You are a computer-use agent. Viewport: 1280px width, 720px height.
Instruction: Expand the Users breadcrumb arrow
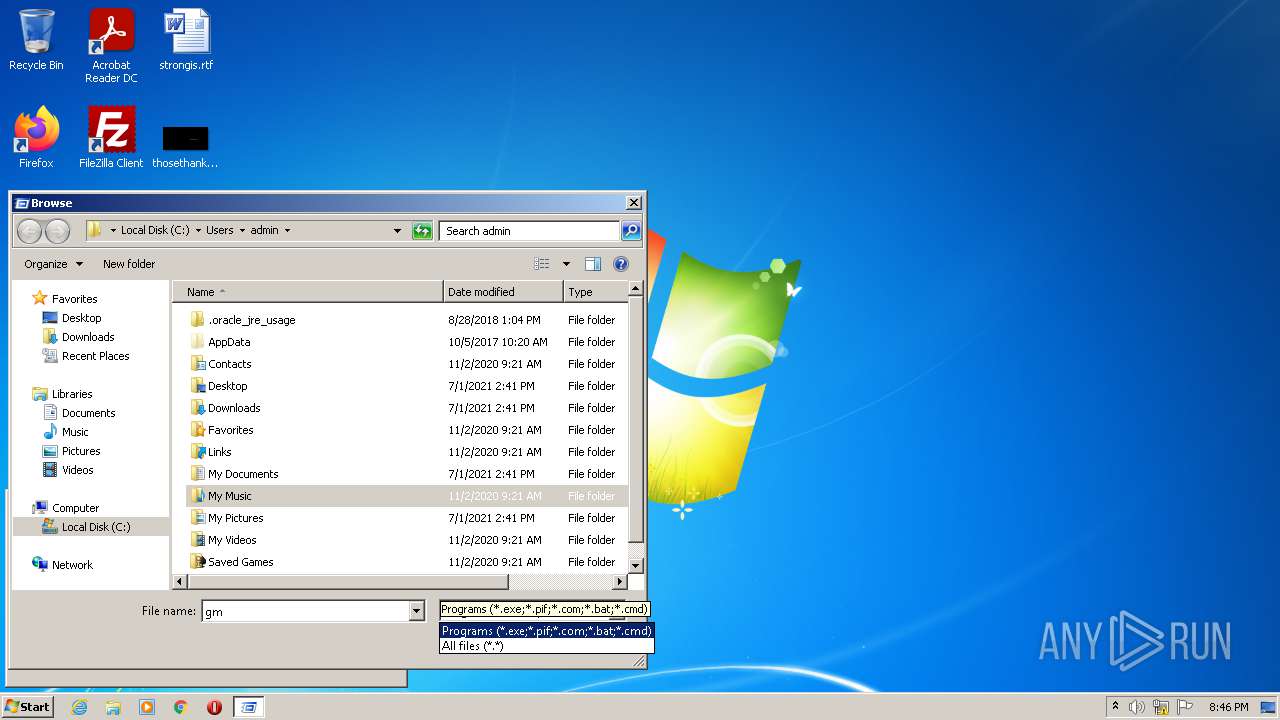tap(242, 230)
